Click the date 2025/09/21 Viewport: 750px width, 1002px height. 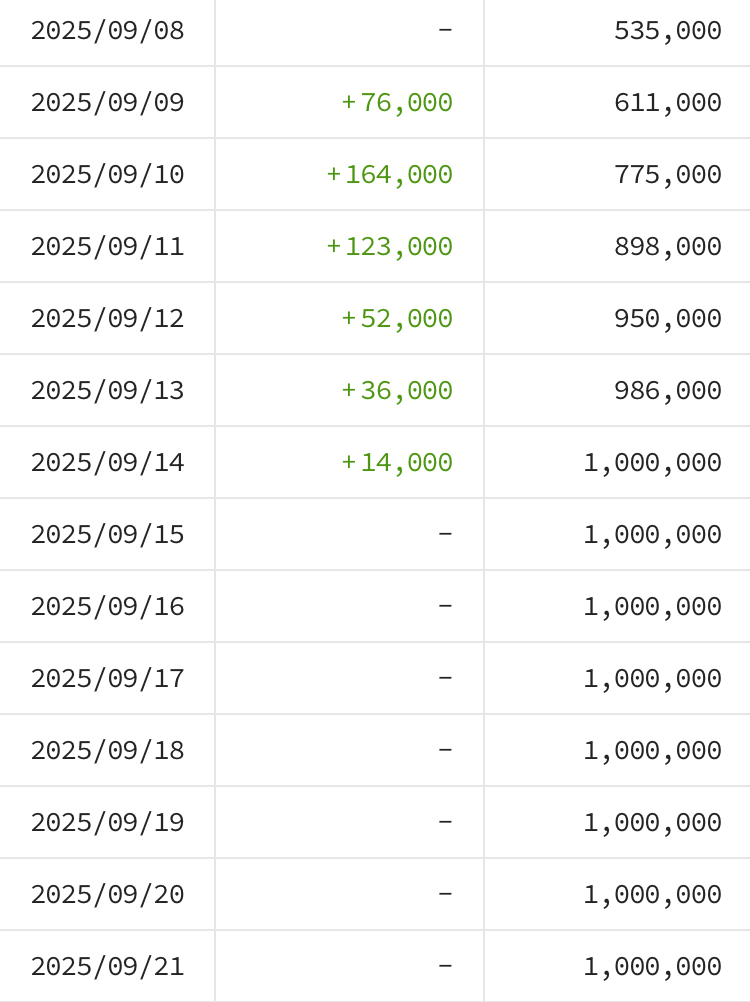pyautogui.click(x=107, y=967)
